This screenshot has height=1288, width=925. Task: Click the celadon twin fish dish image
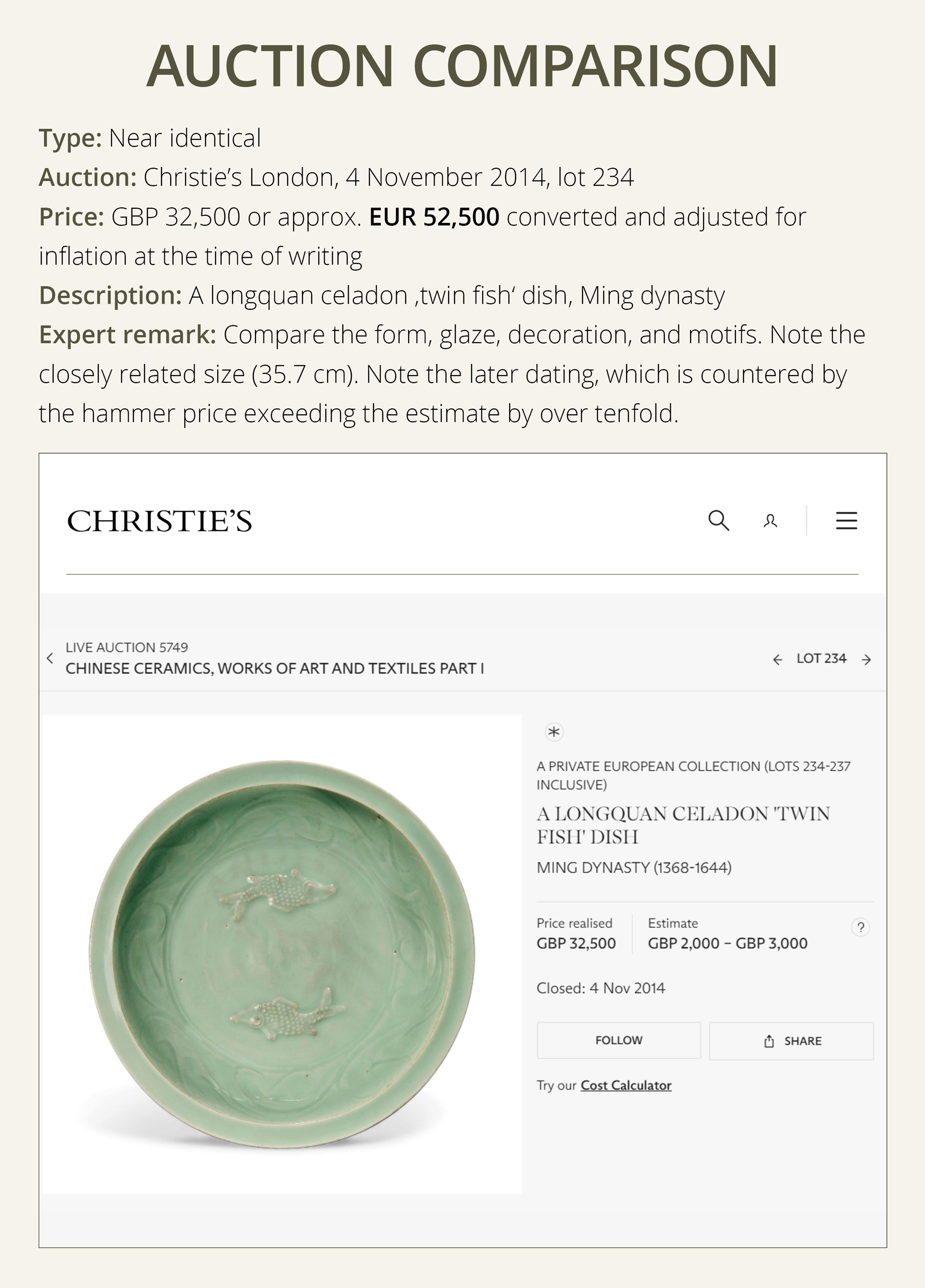(x=282, y=954)
